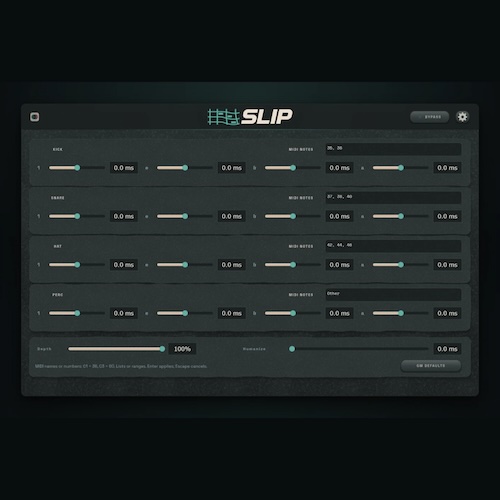Adjust the Perc row beat 1 slider
The height and width of the screenshot is (500, 500).
click(77, 313)
